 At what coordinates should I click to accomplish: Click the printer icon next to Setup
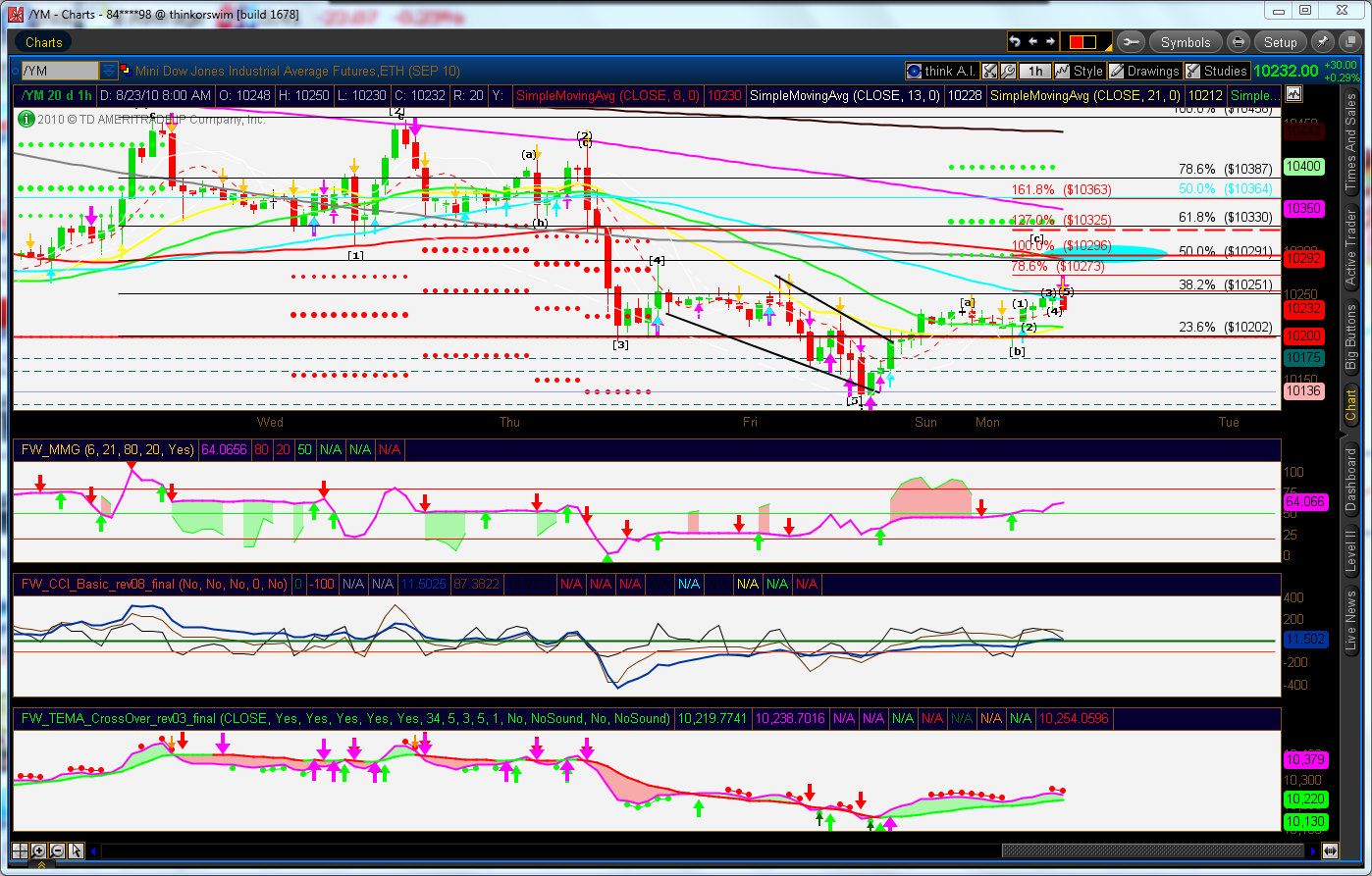[1239, 42]
